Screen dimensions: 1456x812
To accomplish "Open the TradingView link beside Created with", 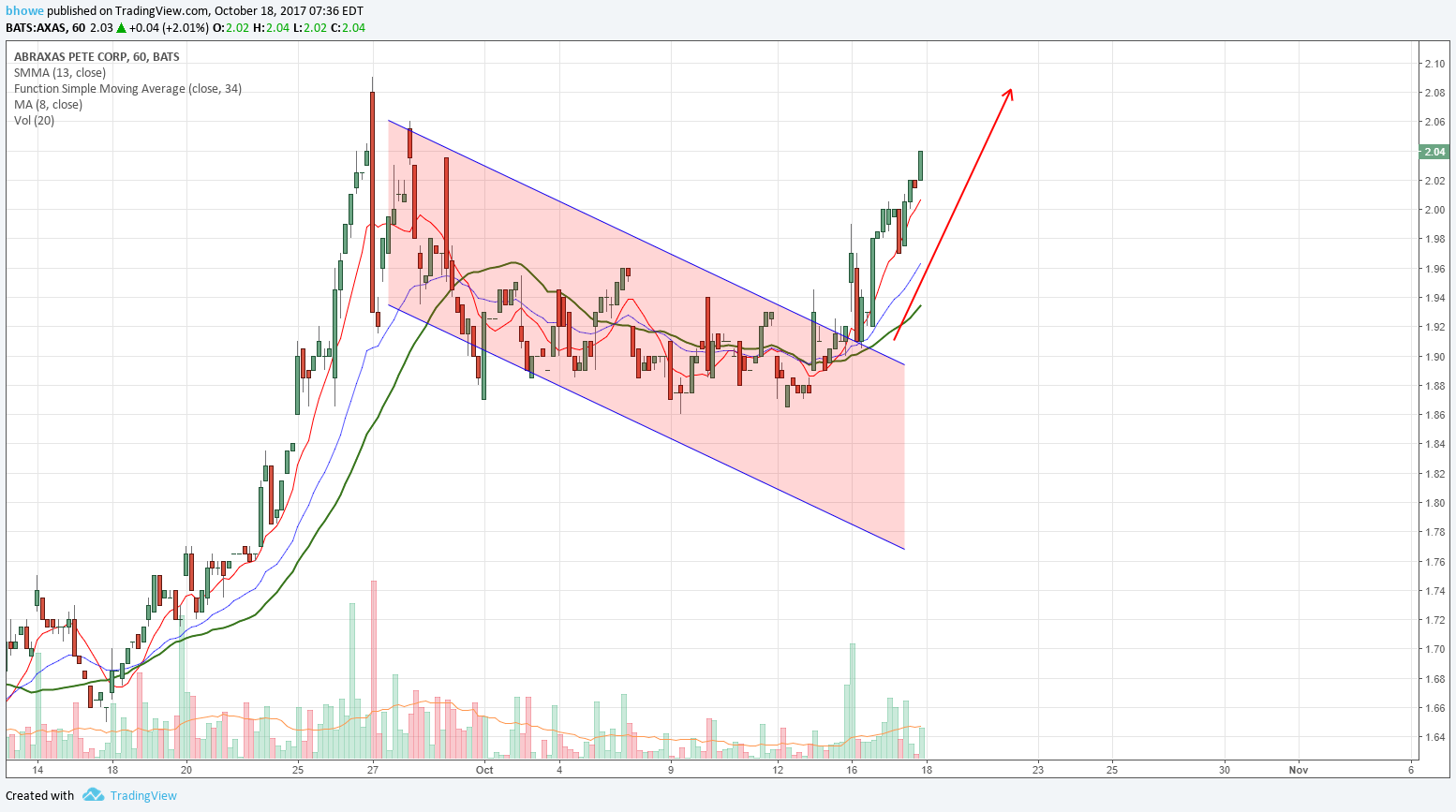I will pos(143,795).
